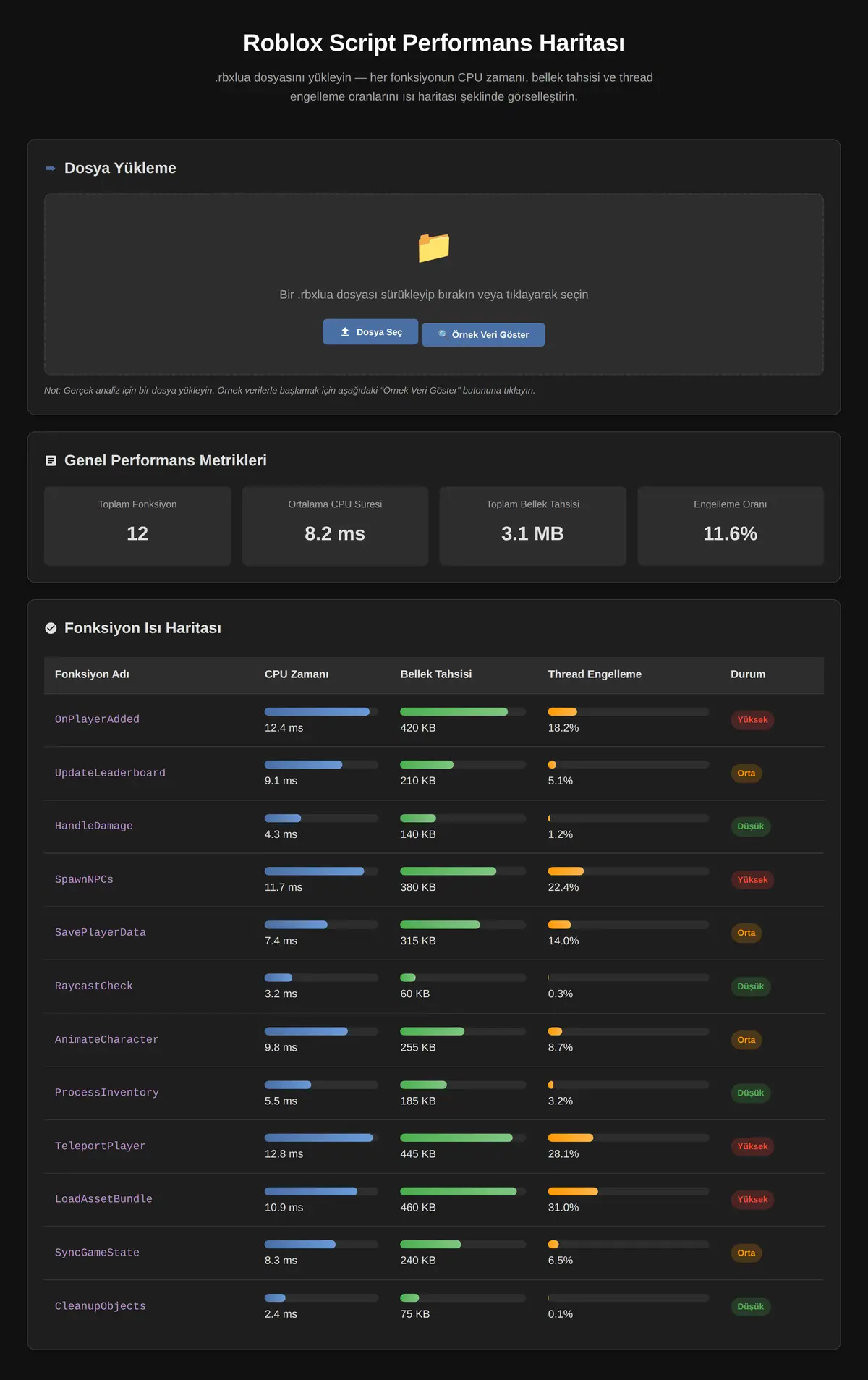The image size is (868, 1380).
Task: Sort by Bellek Tahsisi column header
Action: coord(436,674)
